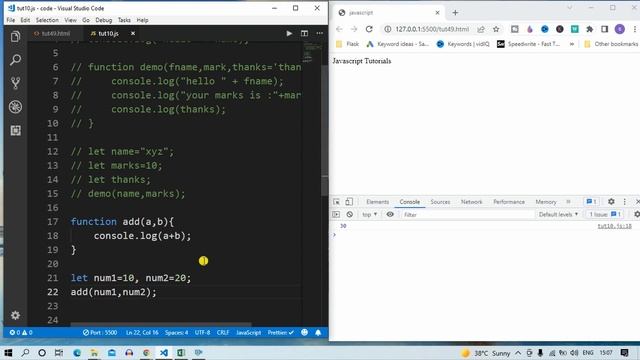
Task: Open the Manage gear in VS Code
Action: click(x=16, y=315)
